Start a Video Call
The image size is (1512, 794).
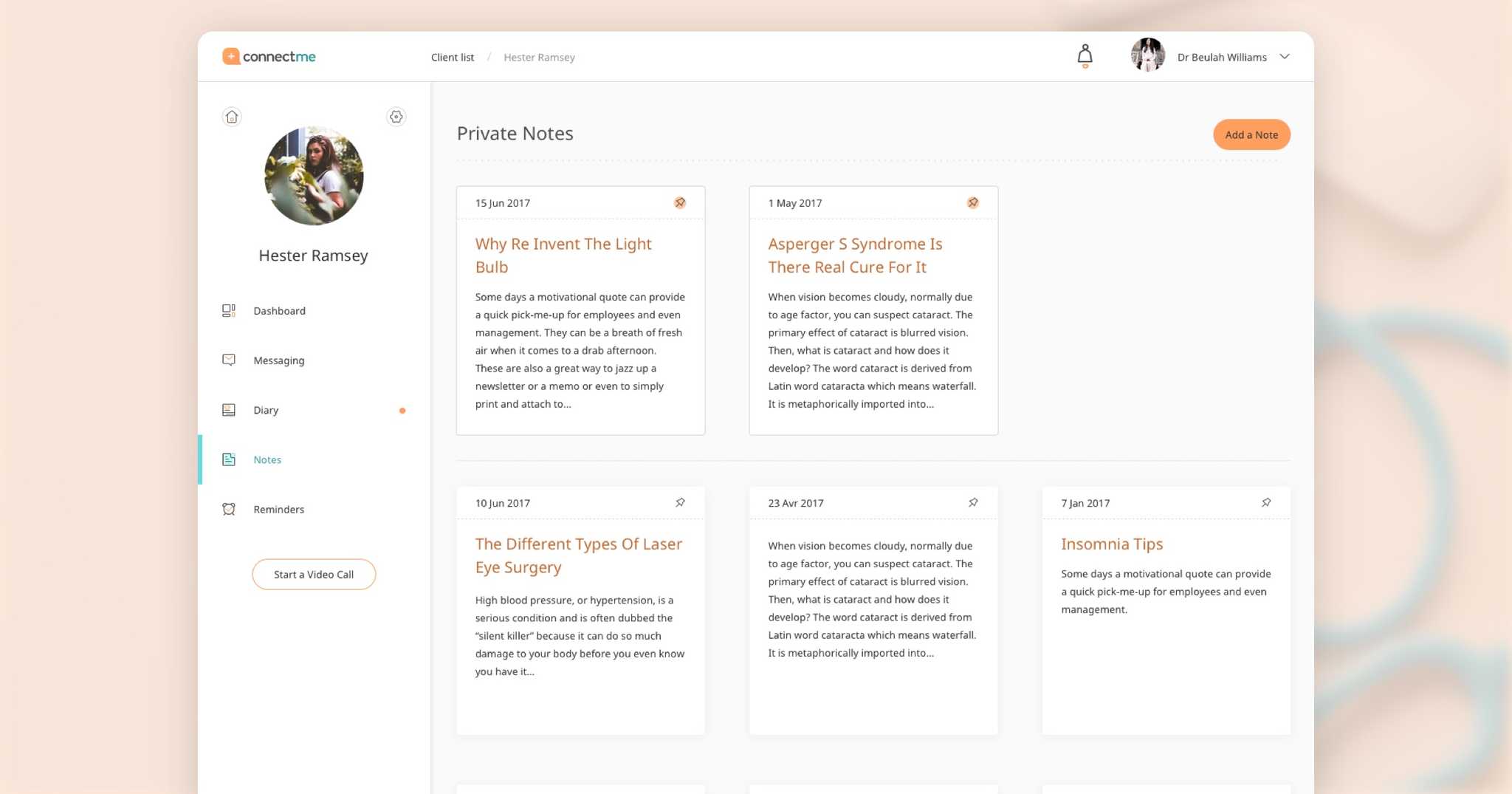point(314,575)
